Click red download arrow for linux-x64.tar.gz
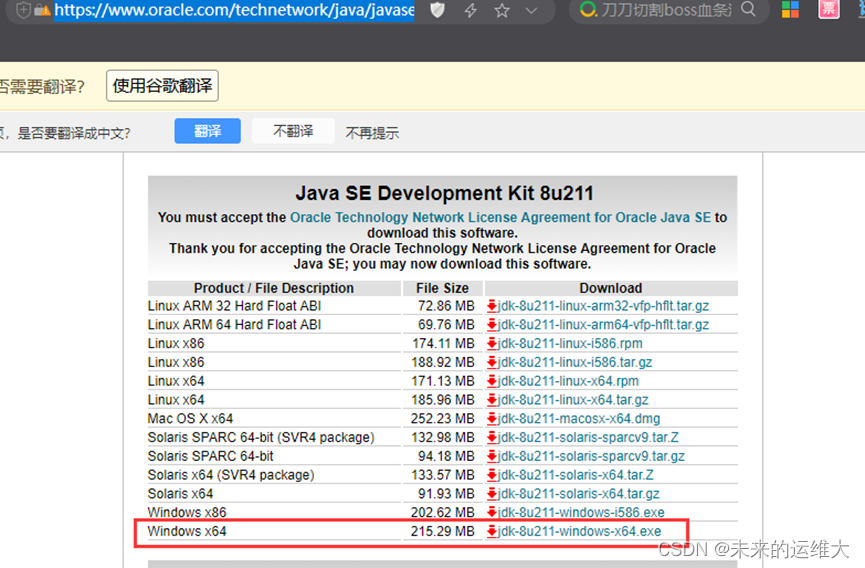This screenshot has height=568, width=865. (x=492, y=400)
